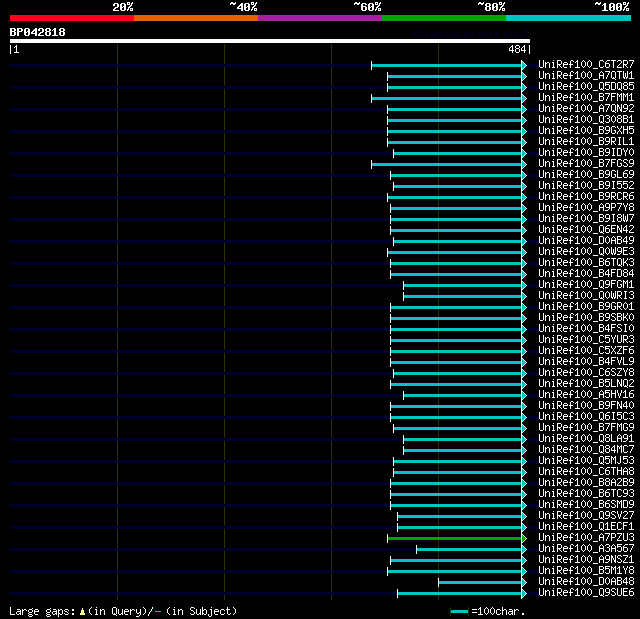
Task: Select the UniRef100_D0AB49 hit
Action: [x=586, y=241]
